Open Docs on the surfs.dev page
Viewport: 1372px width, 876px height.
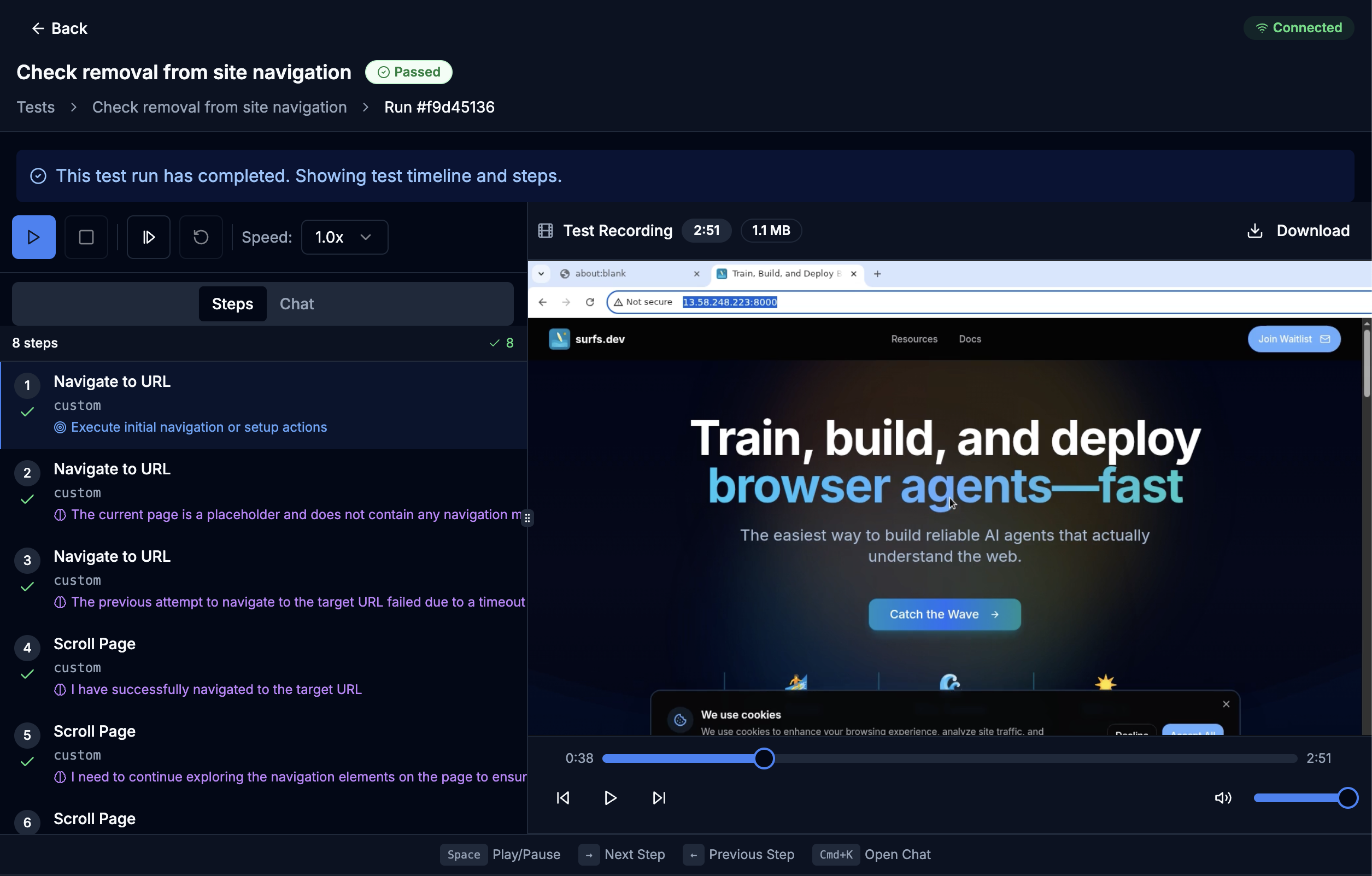pos(970,339)
